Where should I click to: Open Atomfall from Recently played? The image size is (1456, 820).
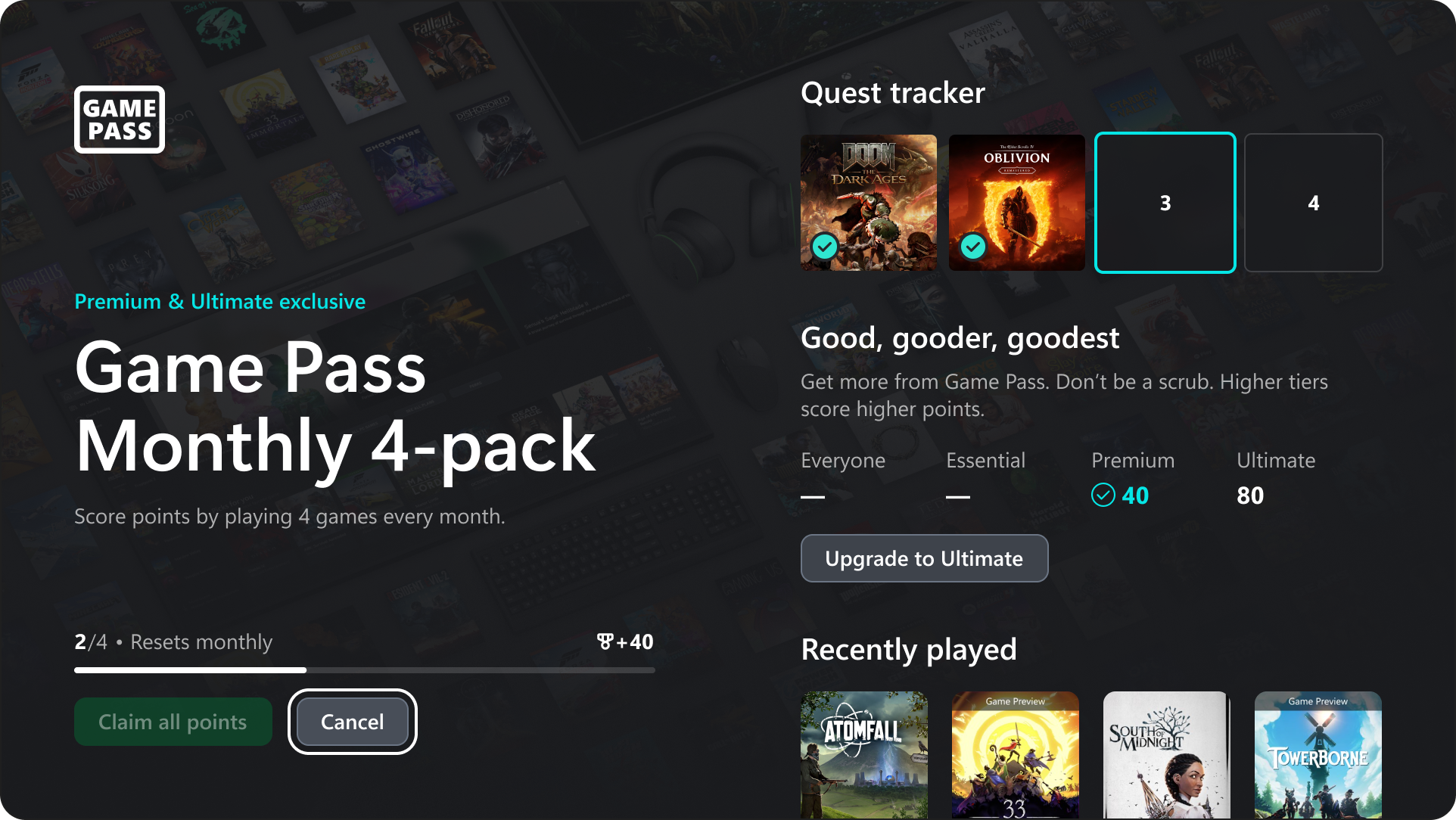[x=864, y=755]
